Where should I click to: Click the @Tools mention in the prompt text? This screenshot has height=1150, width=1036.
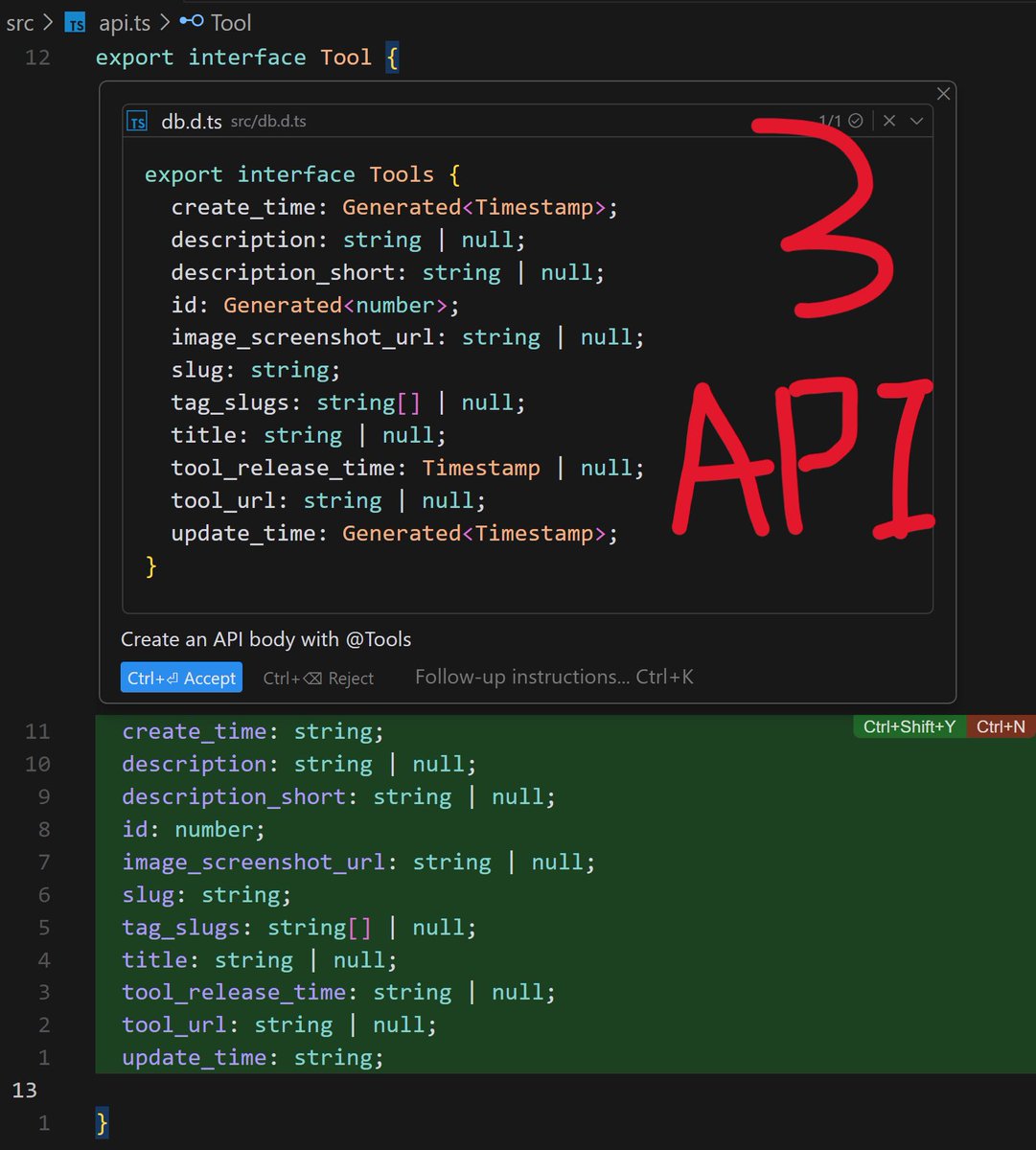click(371, 639)
